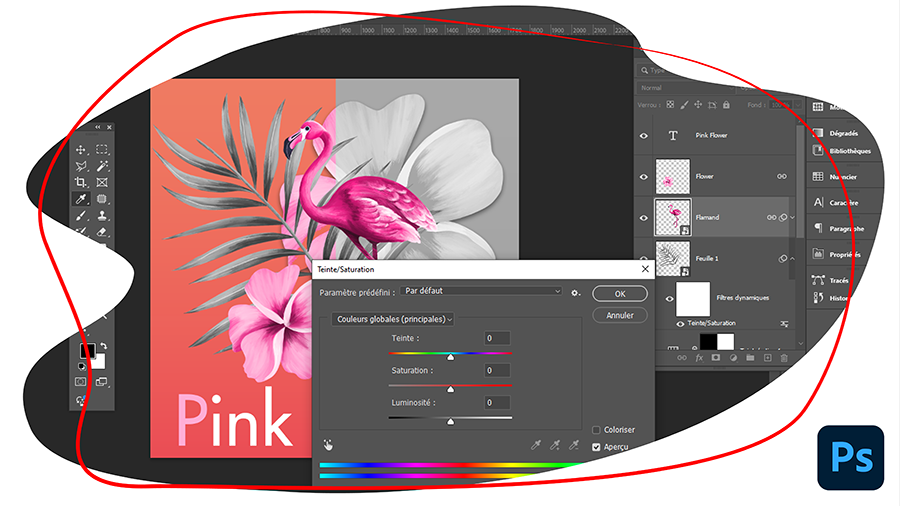The width and height of the screenshot is (900, 506).
Task: Click the Annuler button
Action: pos(620,315)
